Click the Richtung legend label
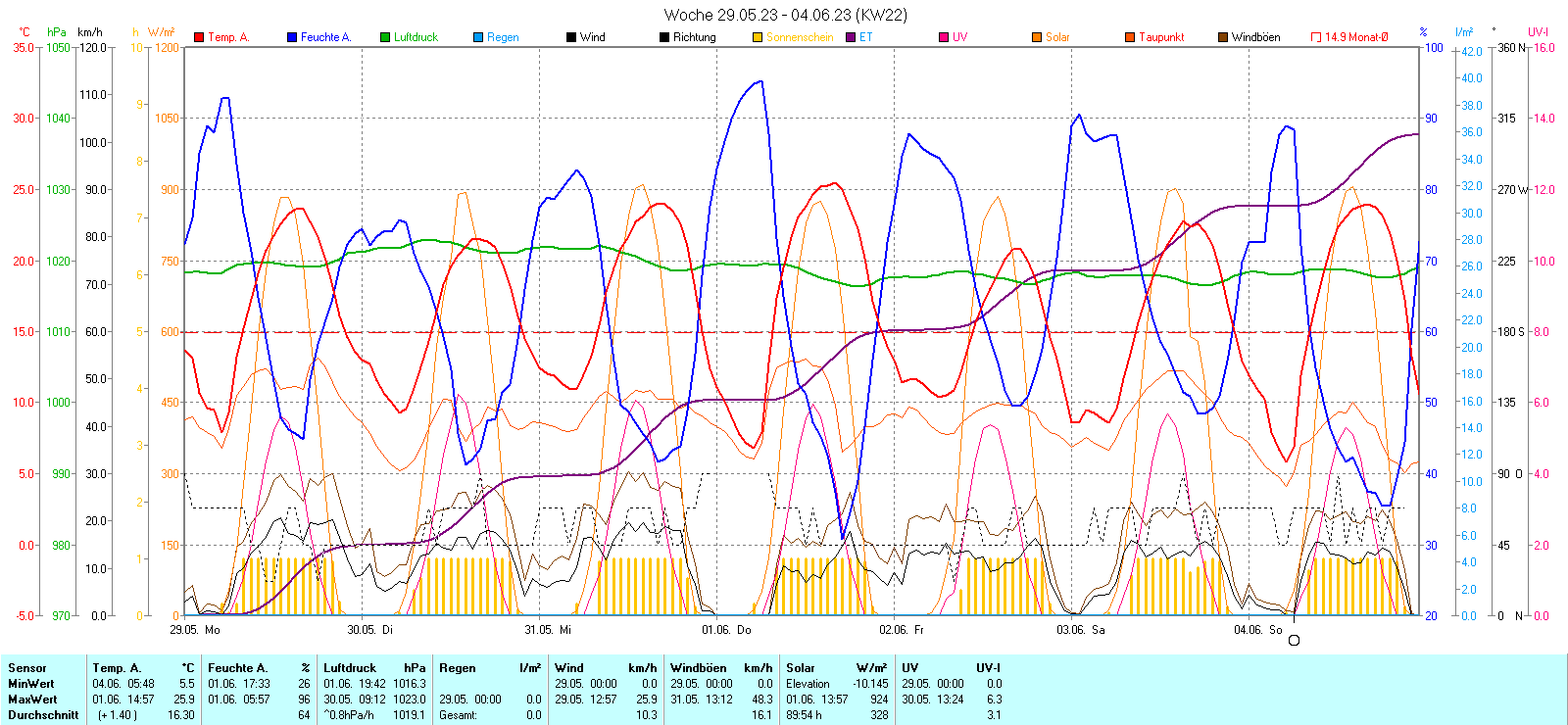The height and width of the screenshot is (725, 1568). 694,37
